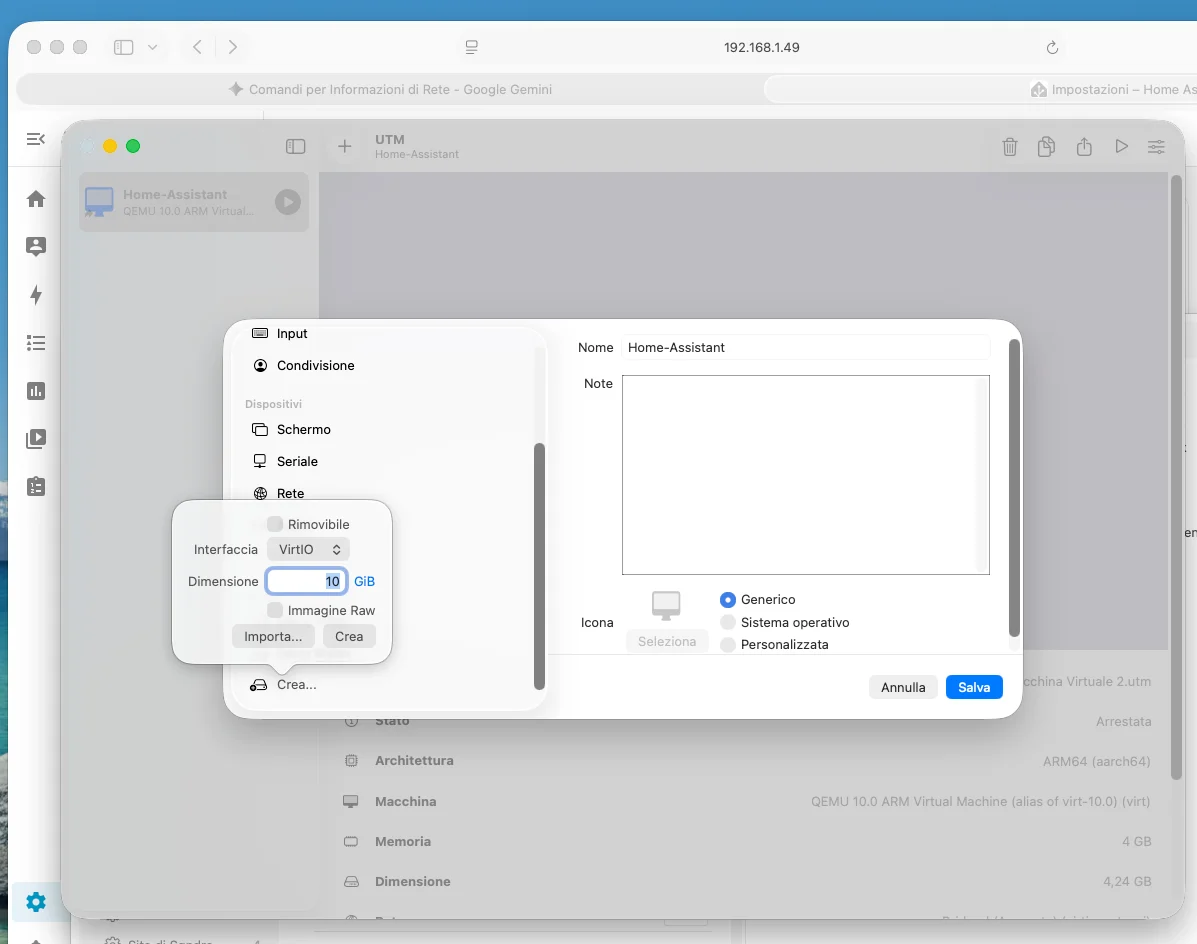Click the address bar showing 192.168.1.49
Viewport: 1197px width, 944px height.
tap(761, 47)
